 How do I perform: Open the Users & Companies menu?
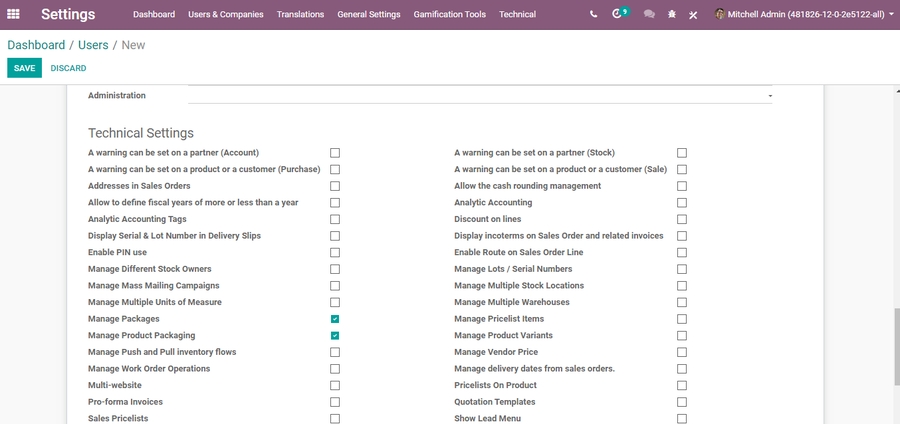[226, 15]
